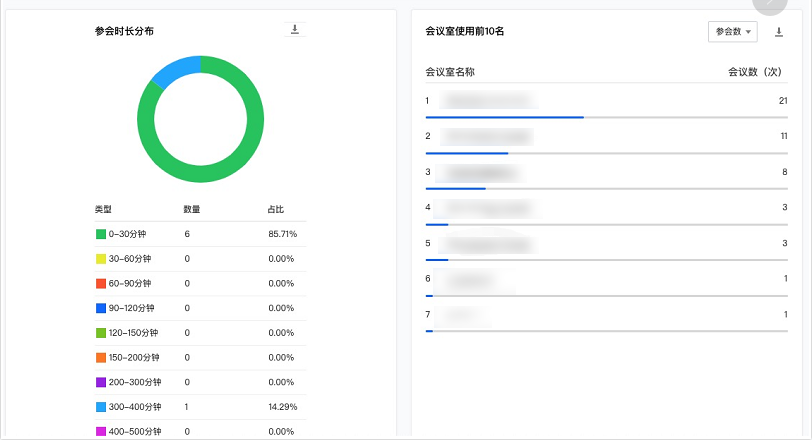Select the purple 200-300分钟 legend swatch
This screenshot has width=812, height=440.
101,382
